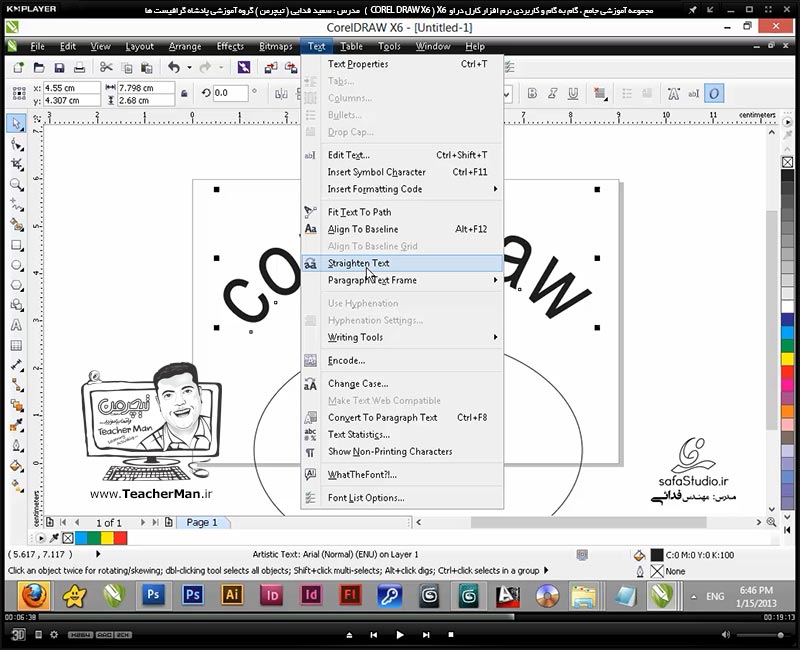
Task: Click the Copy icon in toolbar
Action: click(x=127, y=67)
